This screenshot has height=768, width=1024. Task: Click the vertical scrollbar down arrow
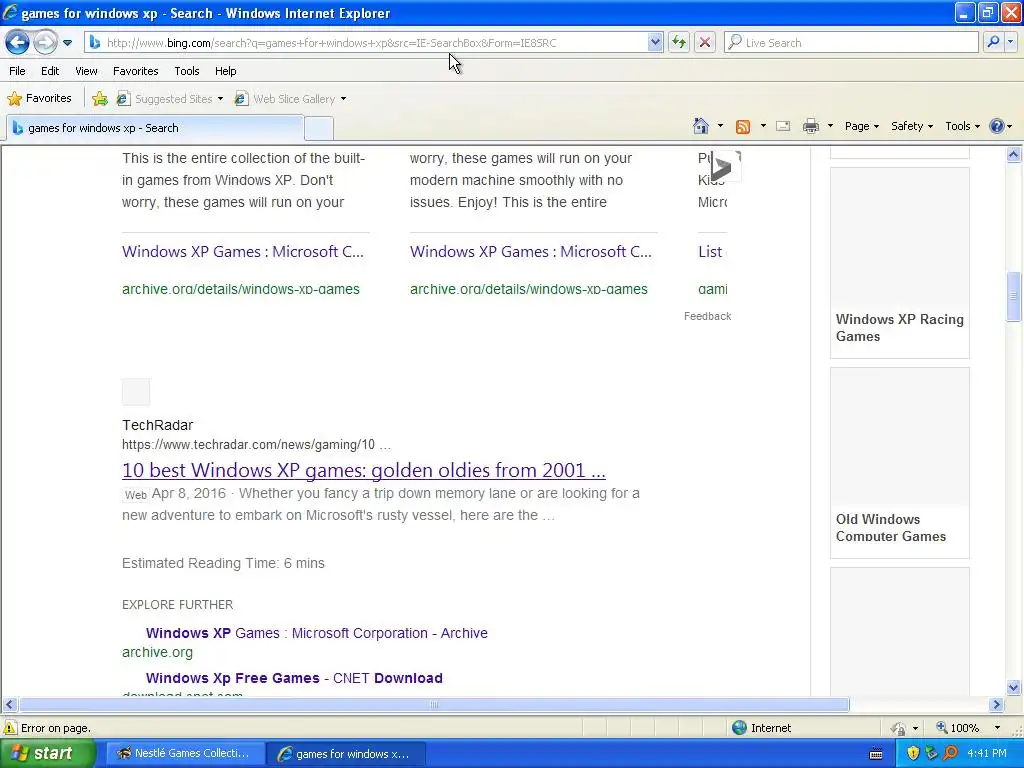point(1014,687)
